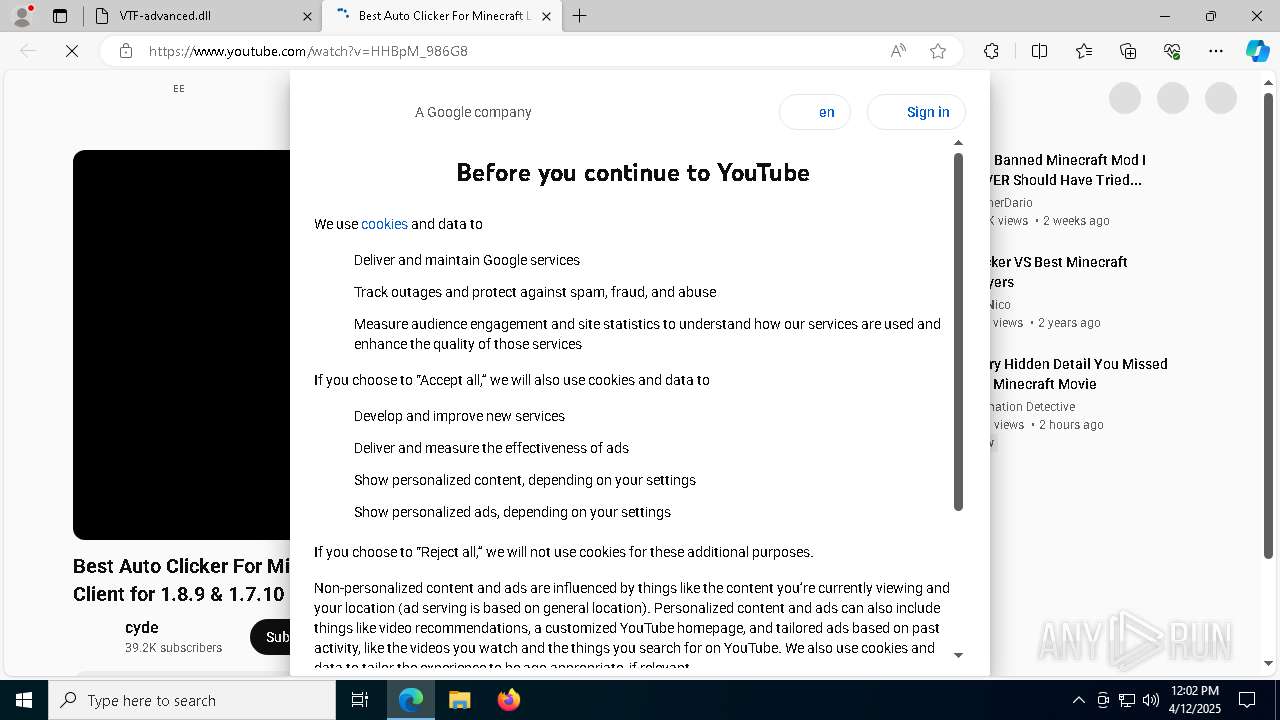
Task: Close the Best Auto Clicker tab
Action: [x=546, y=16]
